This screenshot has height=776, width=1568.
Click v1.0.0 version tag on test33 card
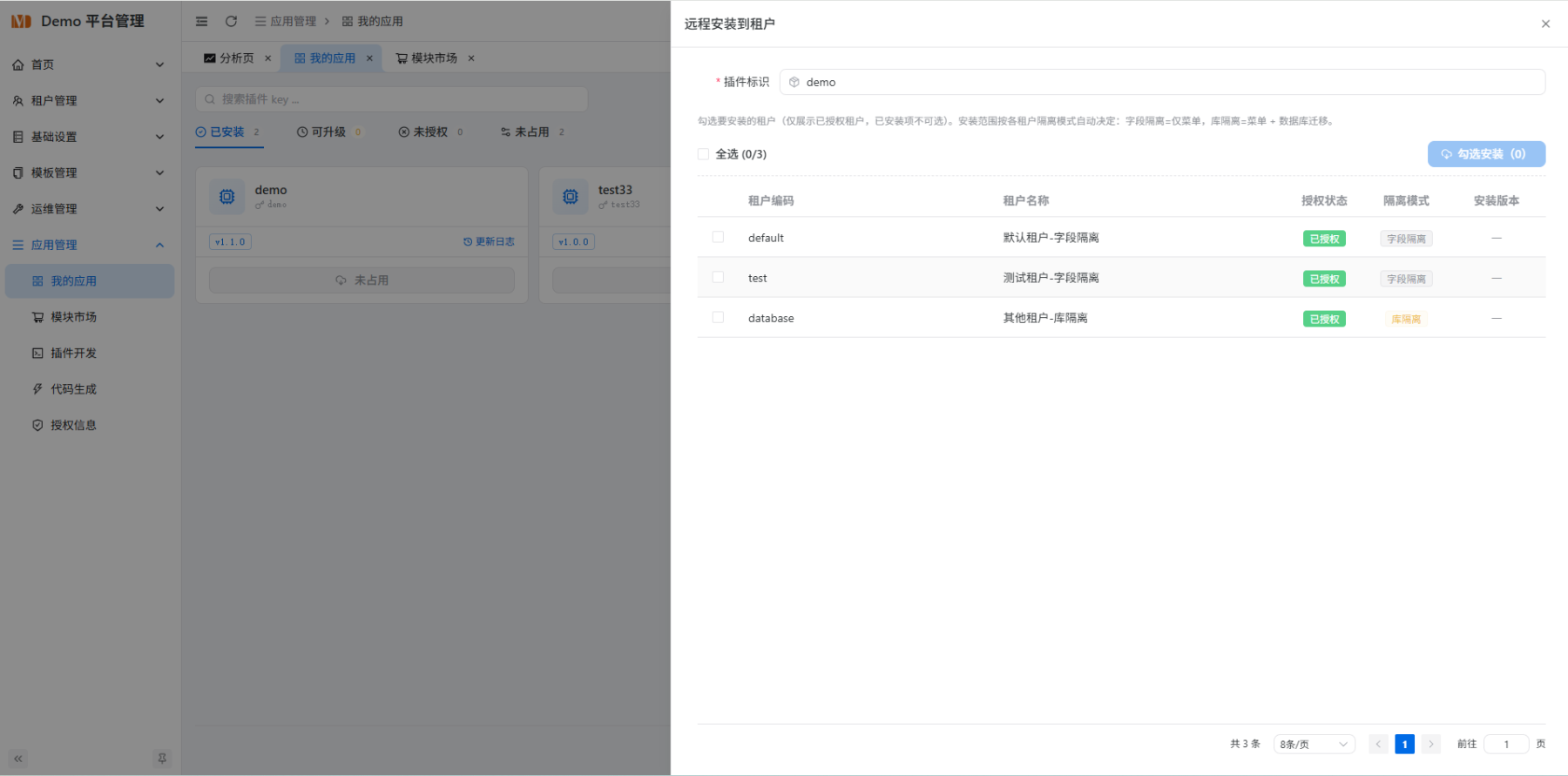pyautogui.click(x=574, y=241)
